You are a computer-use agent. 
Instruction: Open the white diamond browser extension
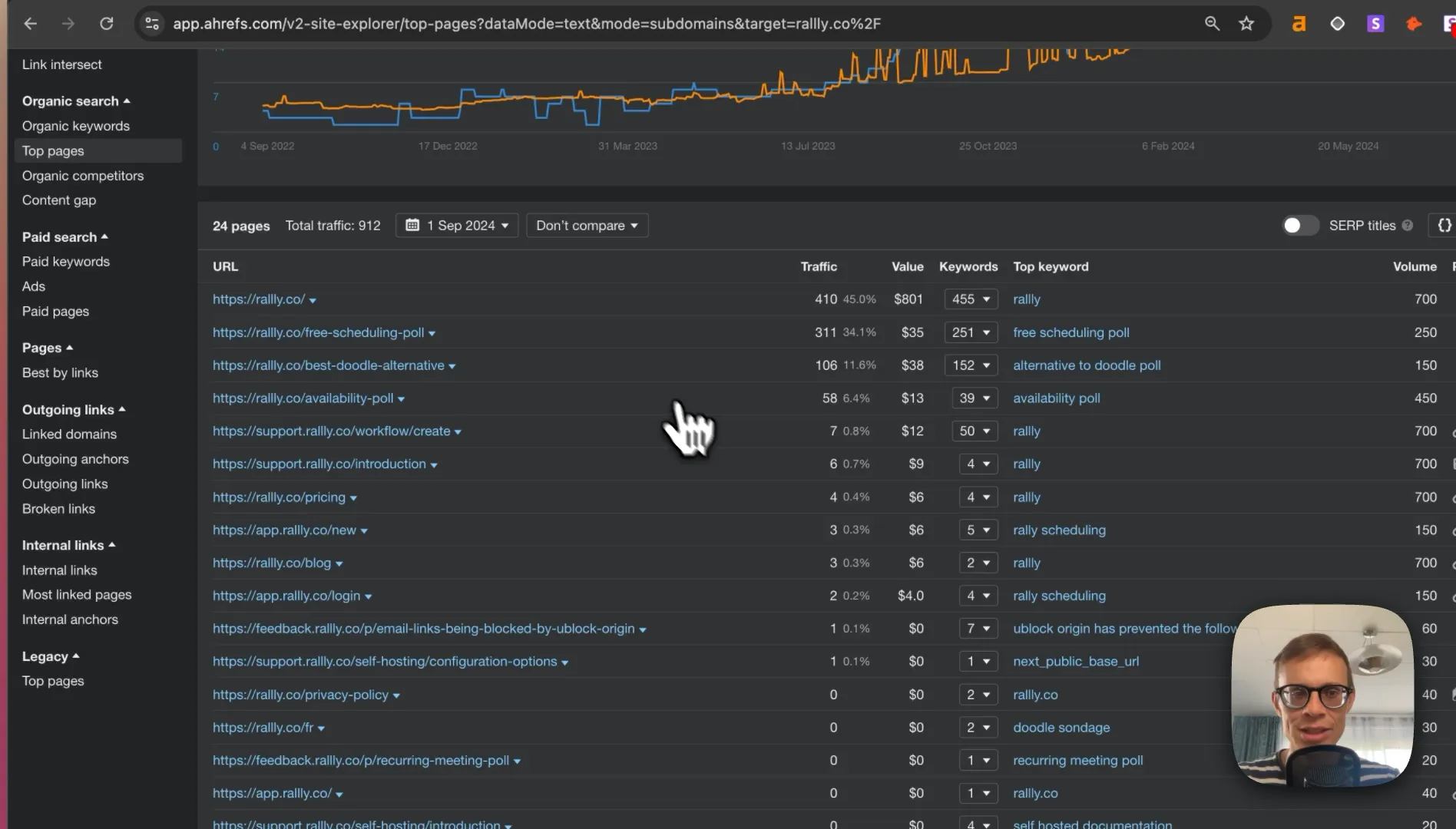(x=1337, y=24)
